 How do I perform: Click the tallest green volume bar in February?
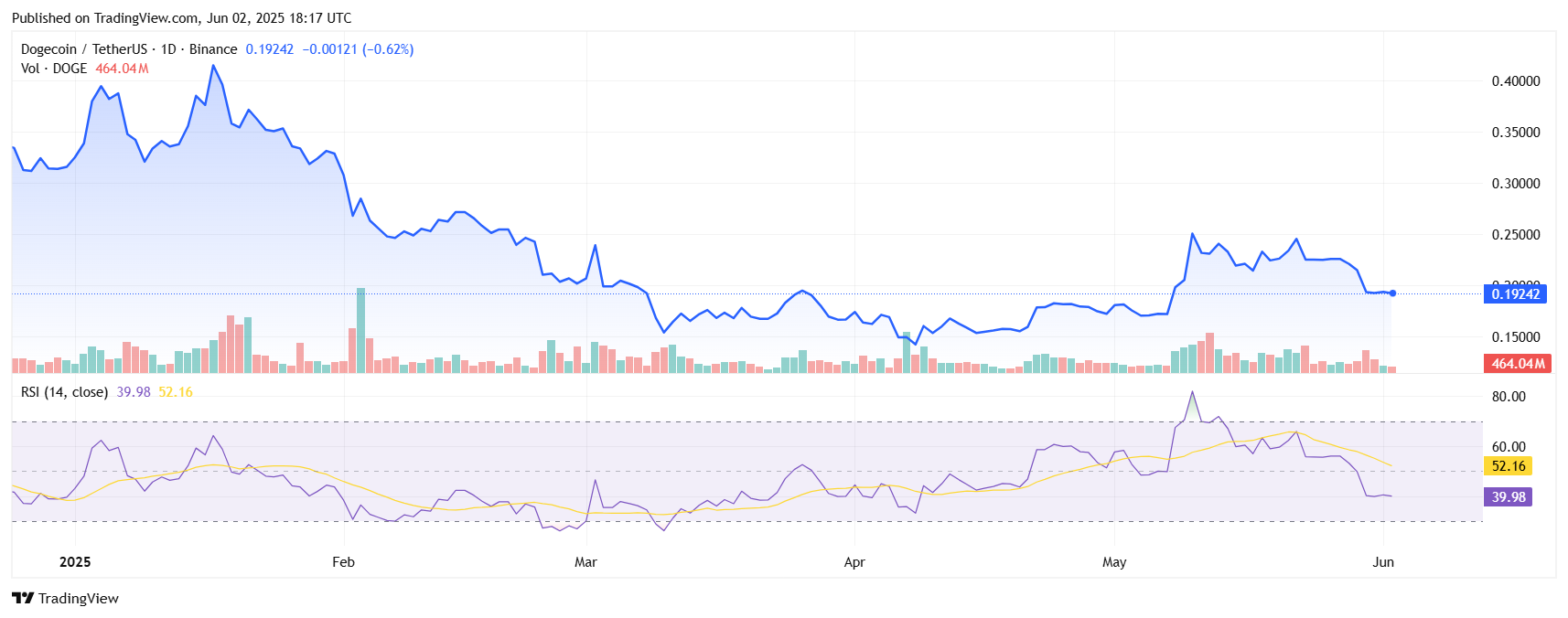pos(360,329)
